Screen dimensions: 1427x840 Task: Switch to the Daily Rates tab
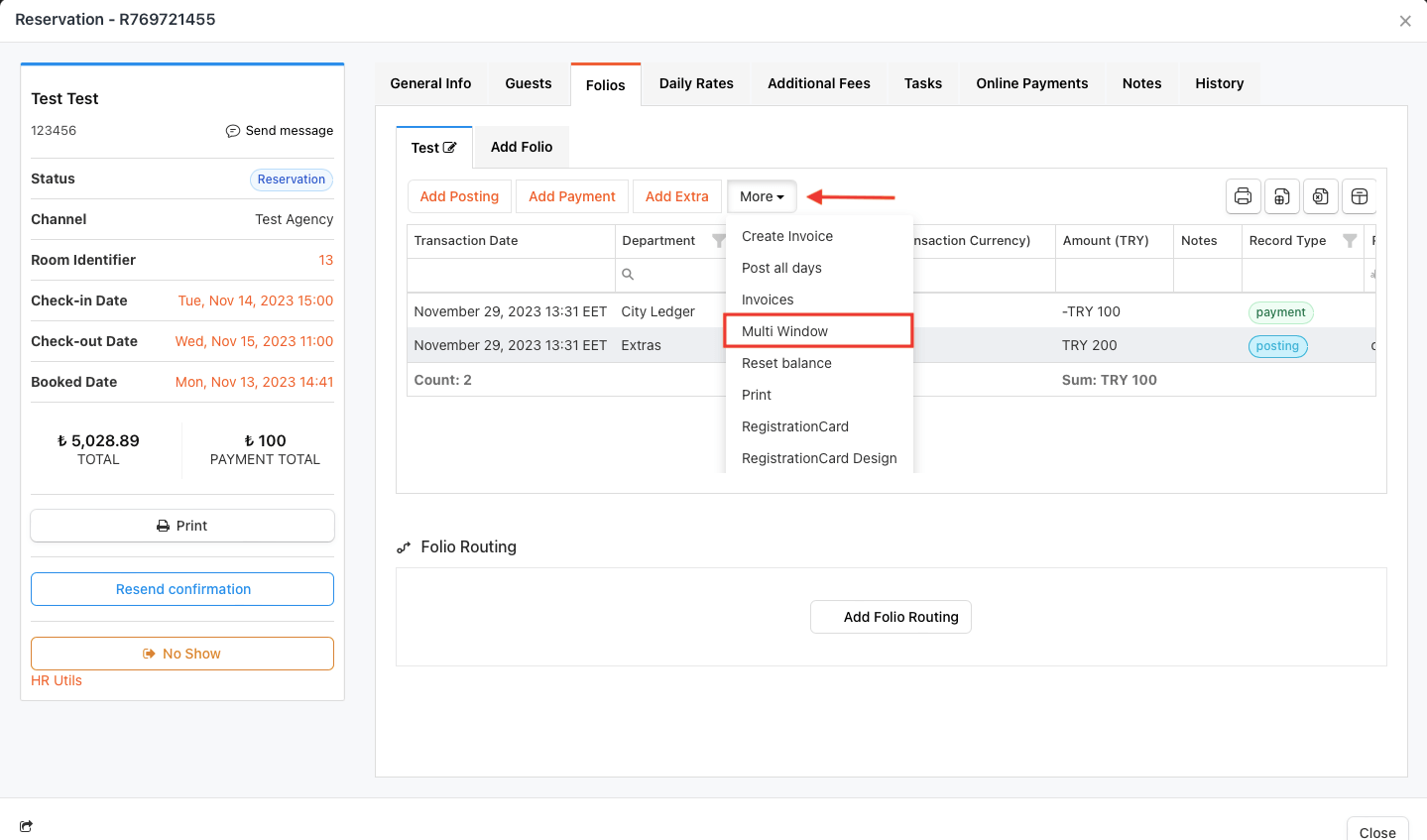click(696, 83)
